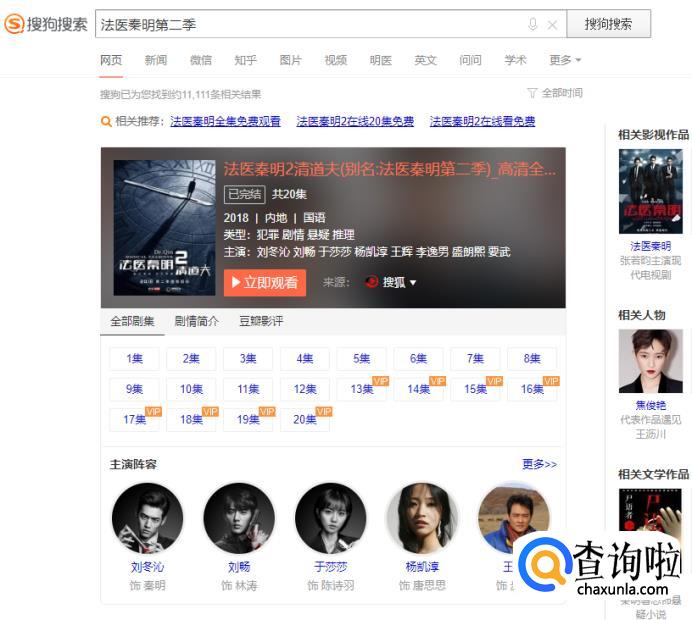Open VIP episode 15集

tap(475, 389)
